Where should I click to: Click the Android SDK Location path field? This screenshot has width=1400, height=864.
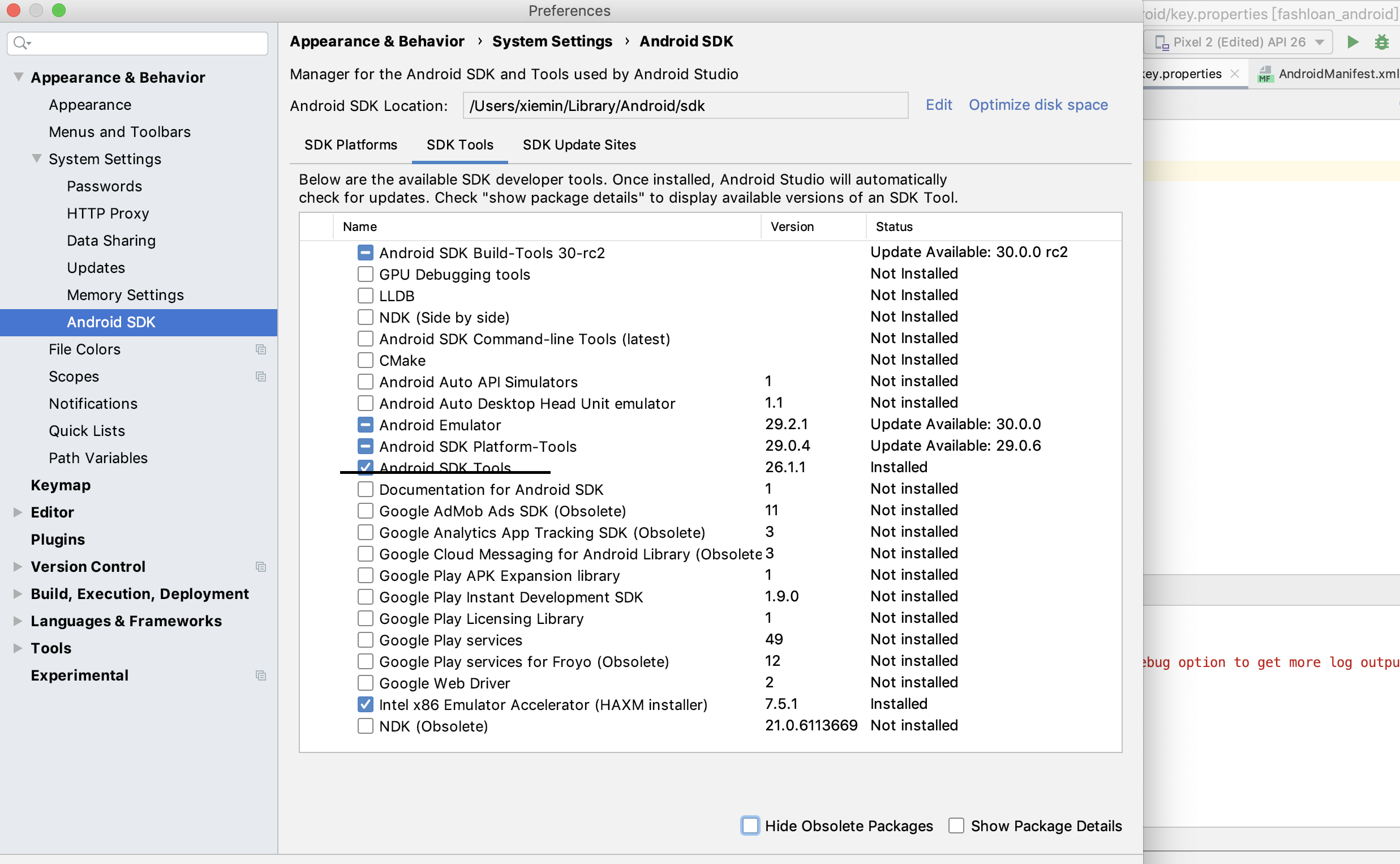pos(685,106)
